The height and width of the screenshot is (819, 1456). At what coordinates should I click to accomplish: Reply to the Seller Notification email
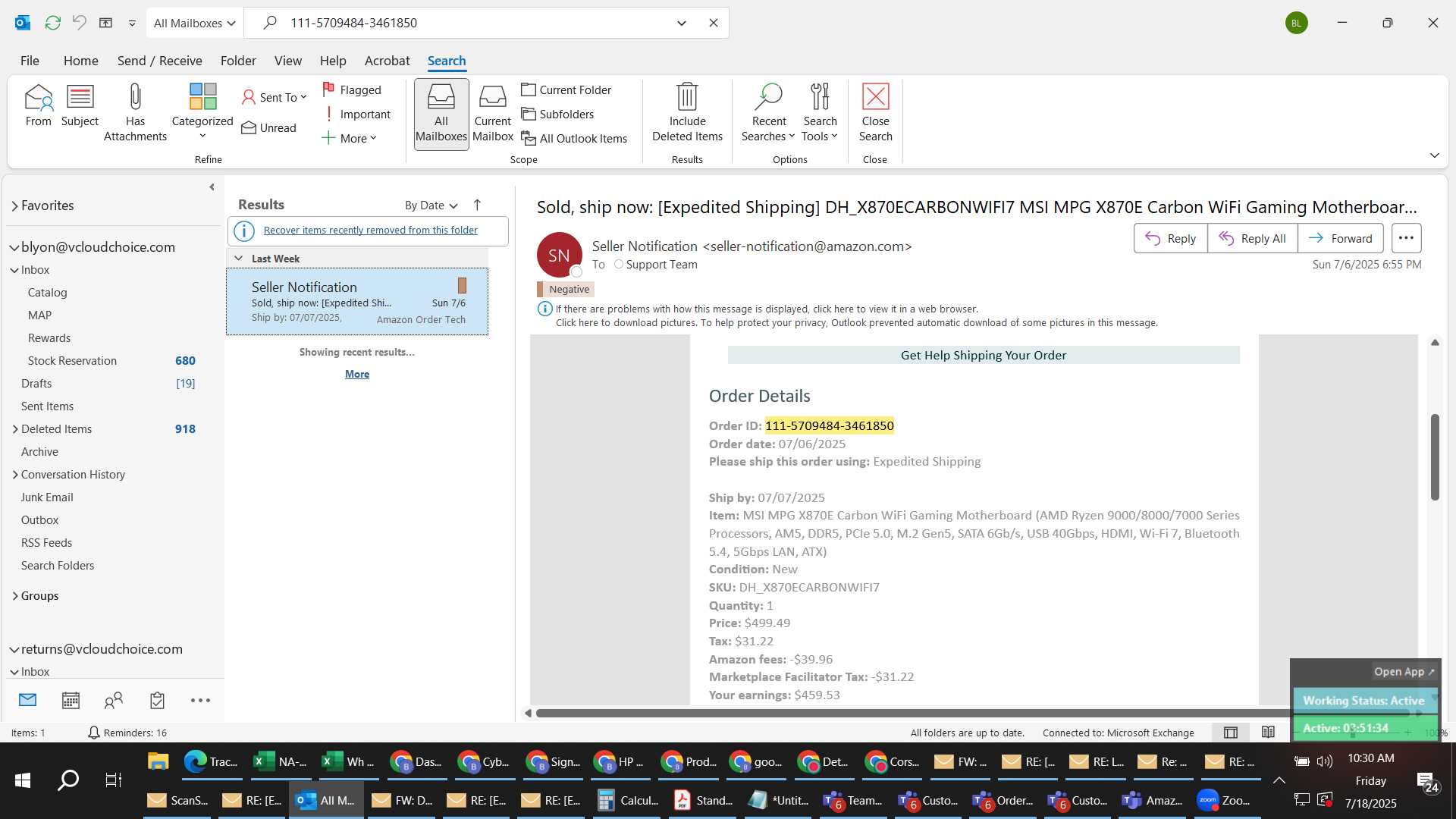[x=1170, y=238]
